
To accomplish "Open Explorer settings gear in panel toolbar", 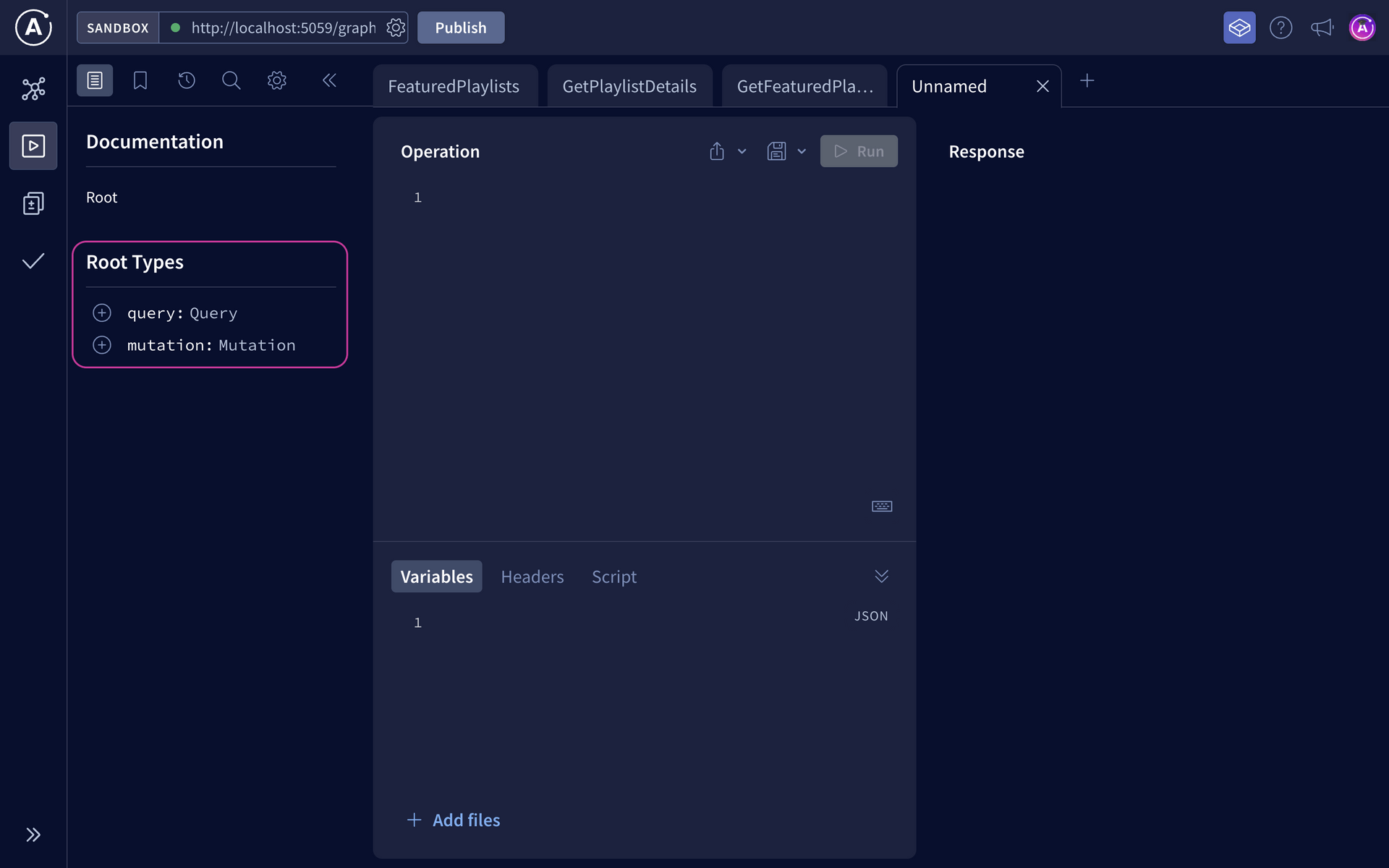I will 276,80.
